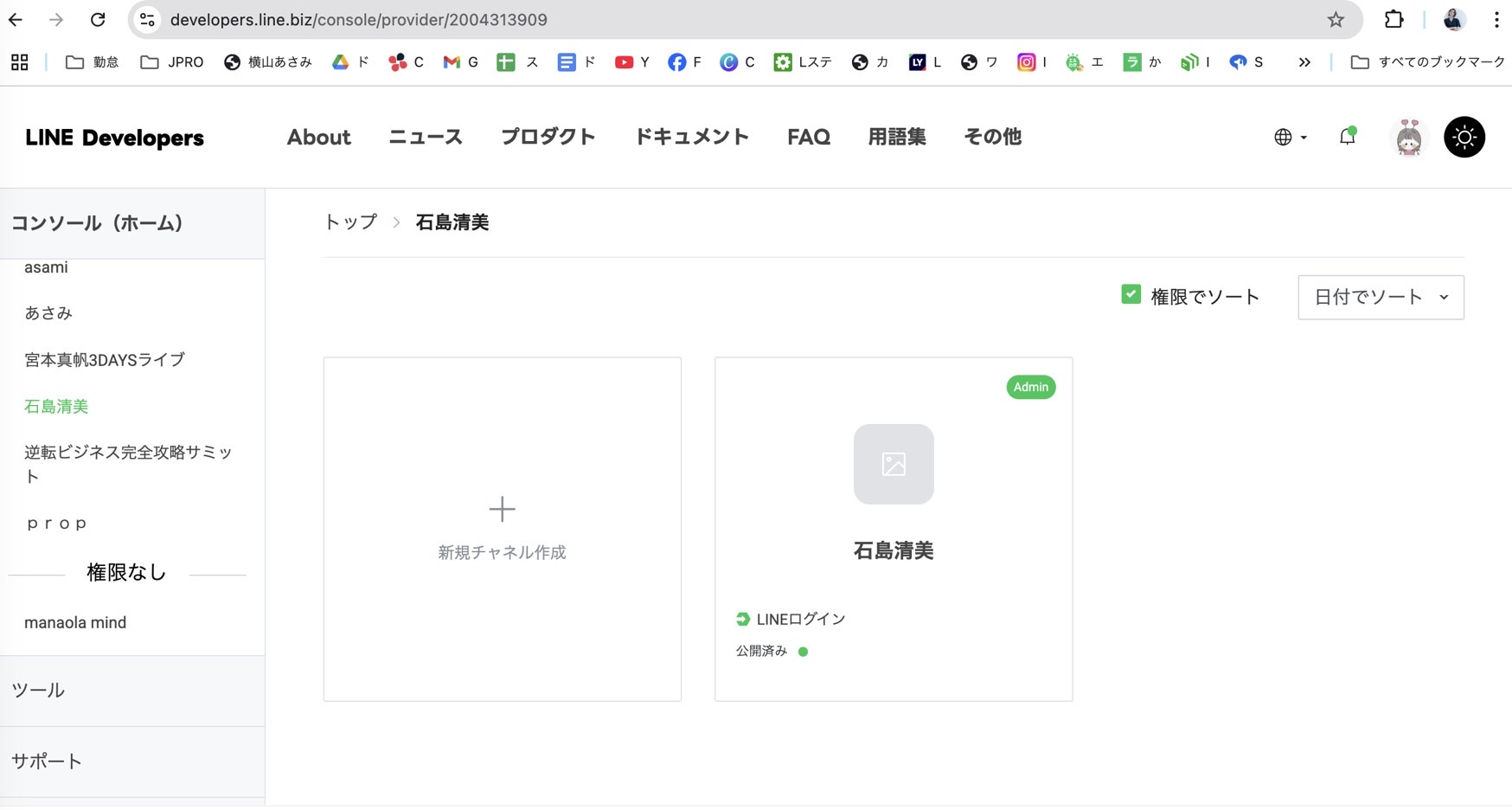This screenshot has width=1512, height=810.
Task: Click the LINEログイン label on the card
Action: [x=801, y=619]
